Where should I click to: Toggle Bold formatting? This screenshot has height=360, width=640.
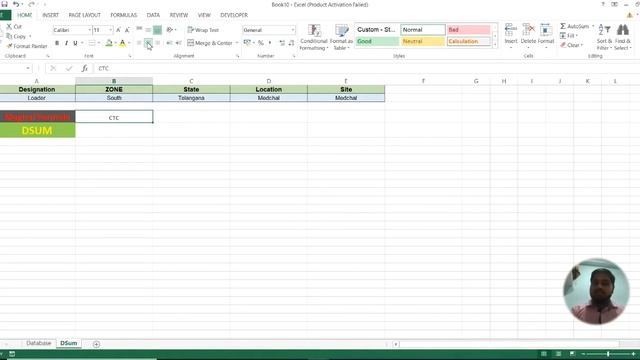57,43
